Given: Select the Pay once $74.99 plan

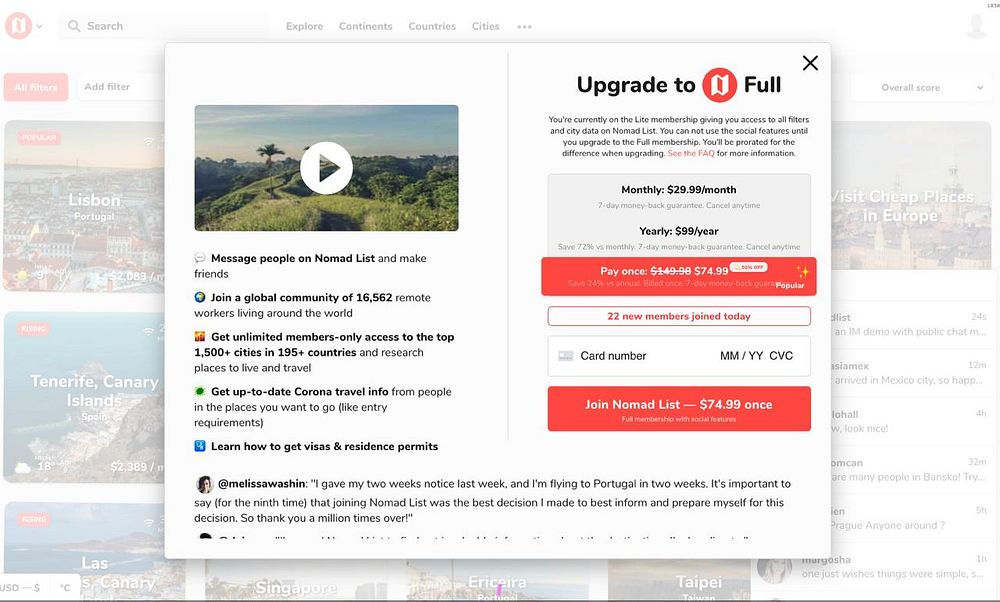Looking at the screenshot, I should pyautogui.click(x=679, y=277).
